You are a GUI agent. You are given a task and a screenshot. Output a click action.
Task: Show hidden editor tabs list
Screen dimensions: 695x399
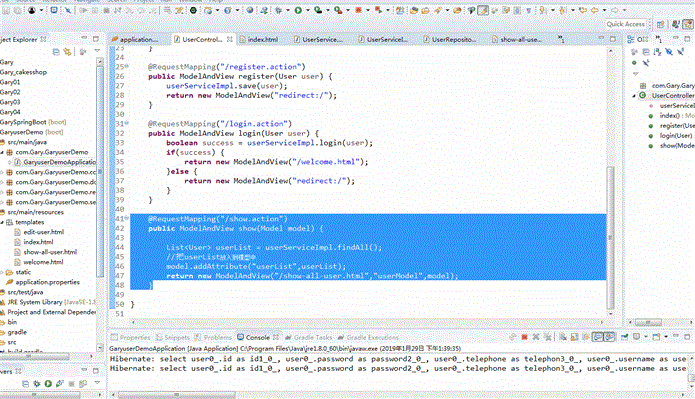click(561, 39)
